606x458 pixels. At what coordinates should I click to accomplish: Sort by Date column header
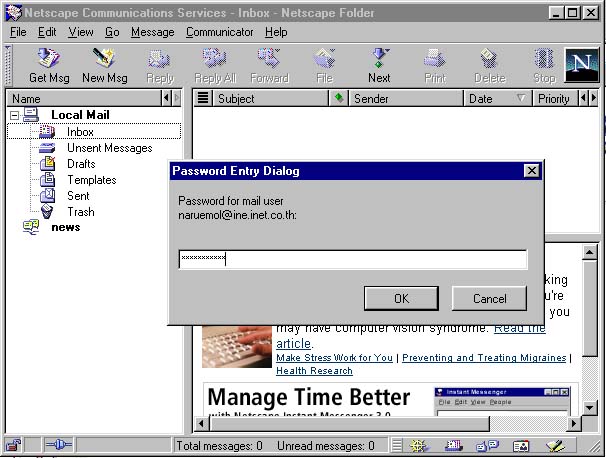497,98
